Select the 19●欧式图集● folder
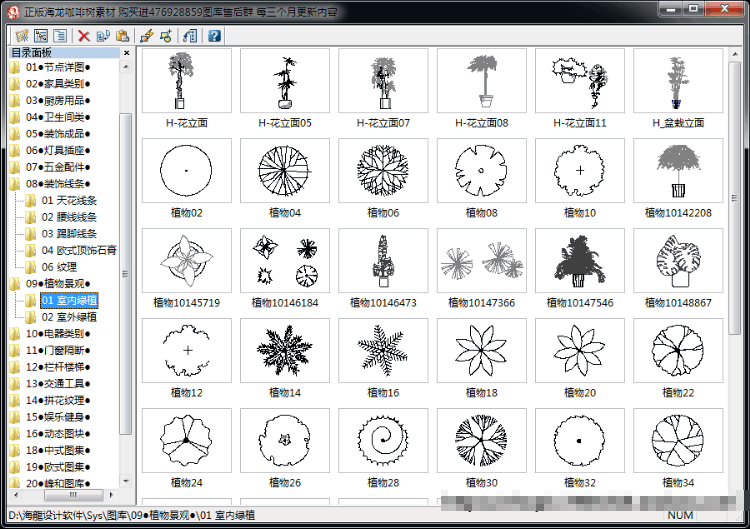750x529 pixels. coord(58,467)
